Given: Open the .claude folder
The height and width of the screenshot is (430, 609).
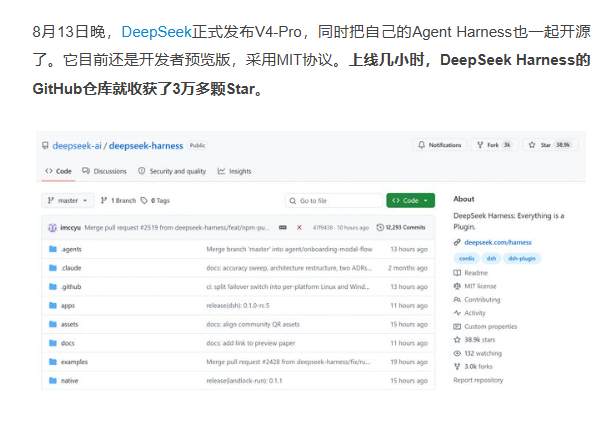Looking at the screenshot, I should tap(71, 268).
